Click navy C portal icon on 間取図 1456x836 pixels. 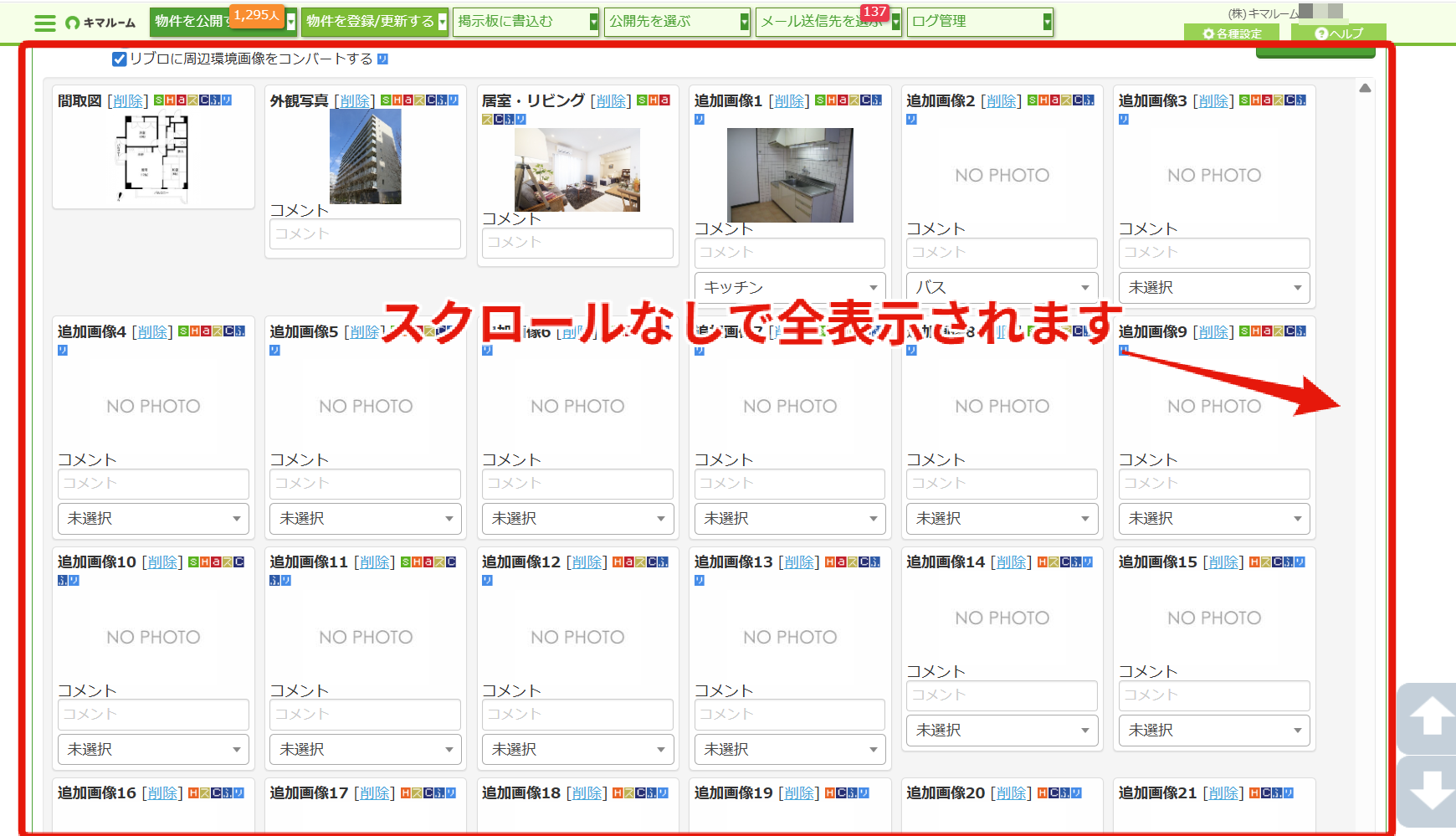point(204,100)
